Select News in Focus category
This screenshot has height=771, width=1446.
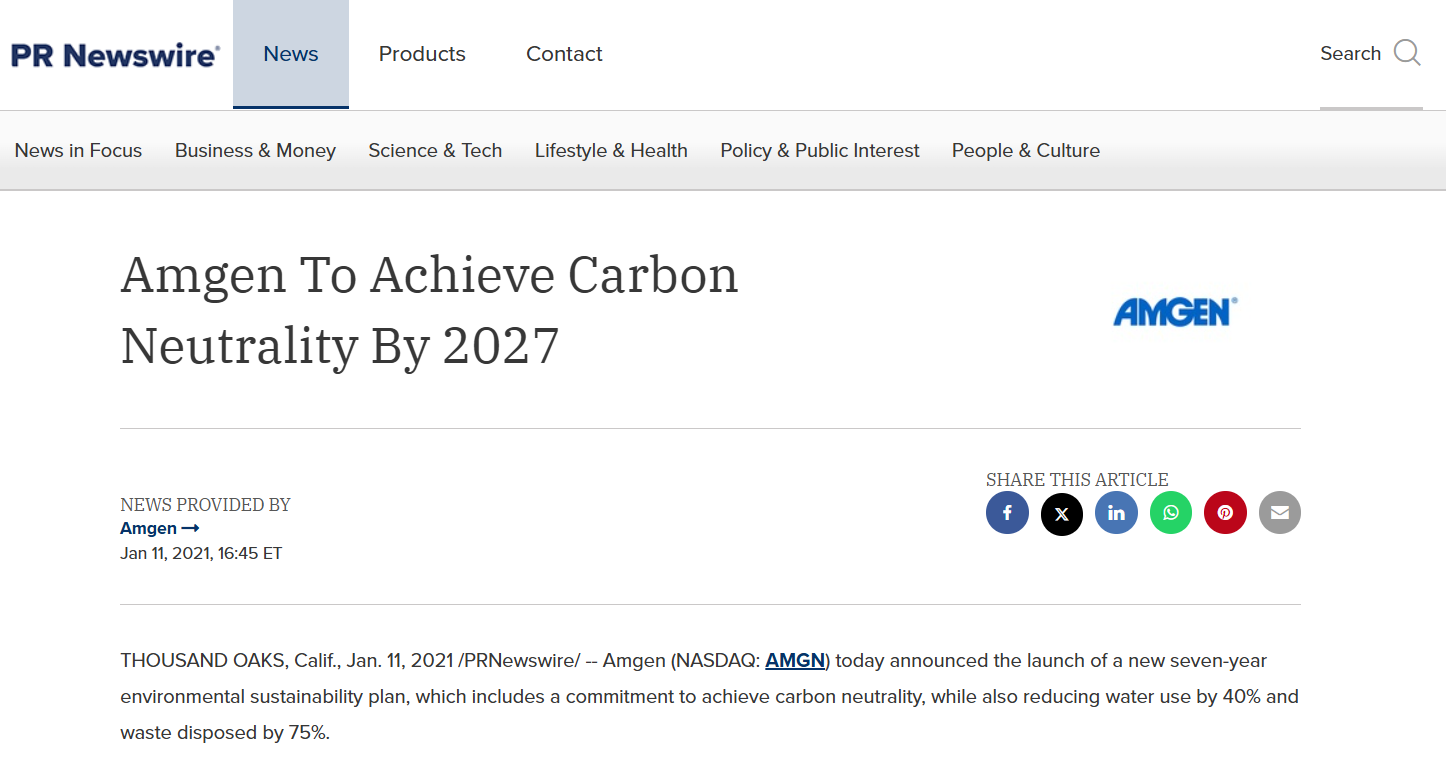(x=78, y=151)
